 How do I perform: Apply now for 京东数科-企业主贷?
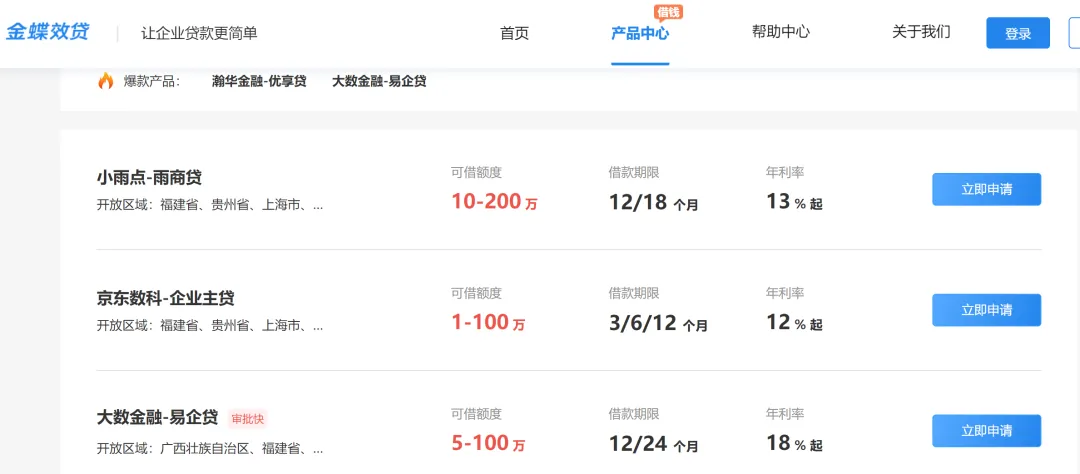tap(986, 310)
